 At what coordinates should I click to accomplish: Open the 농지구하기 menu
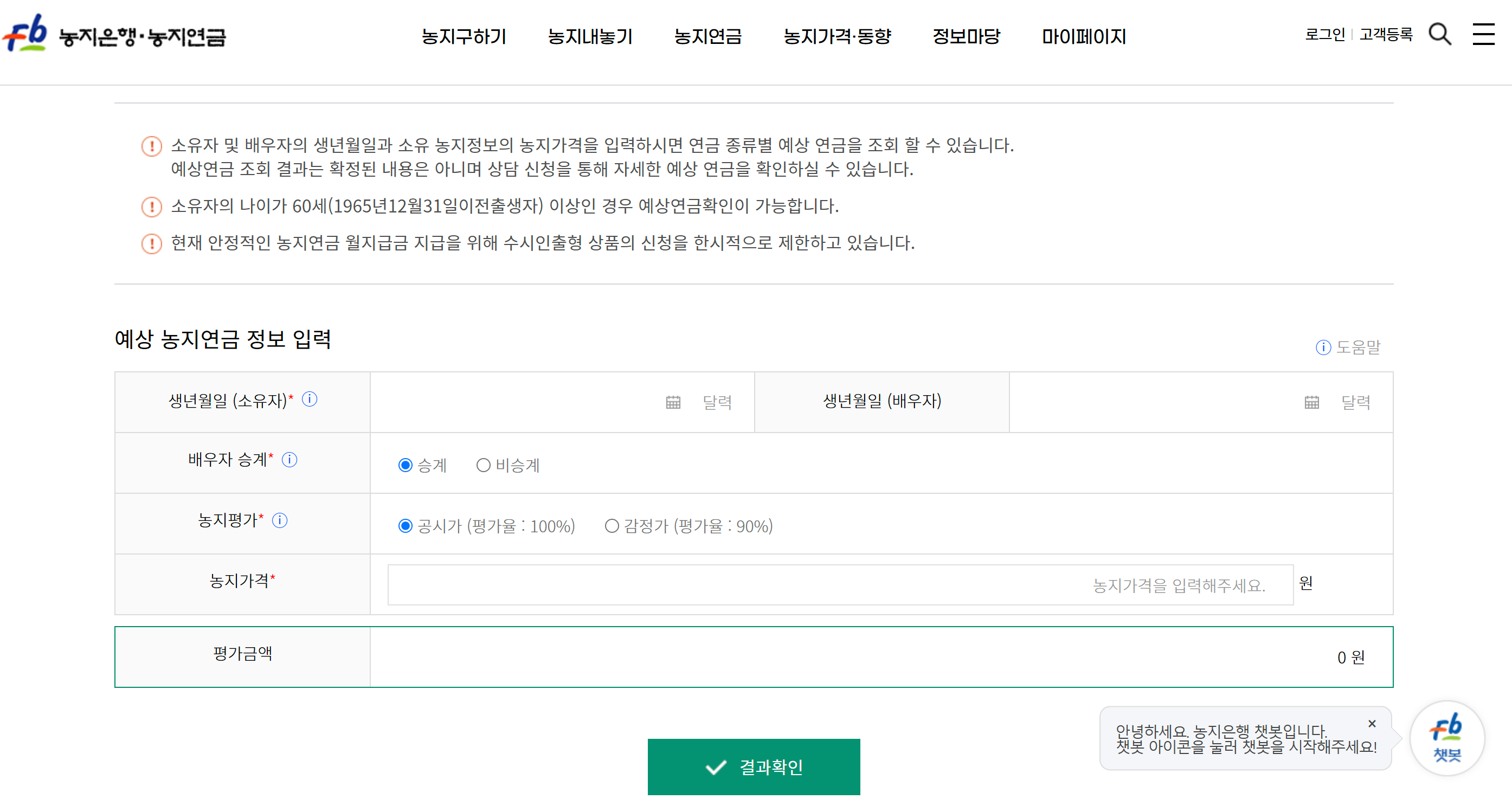click(x=464, y=36)
